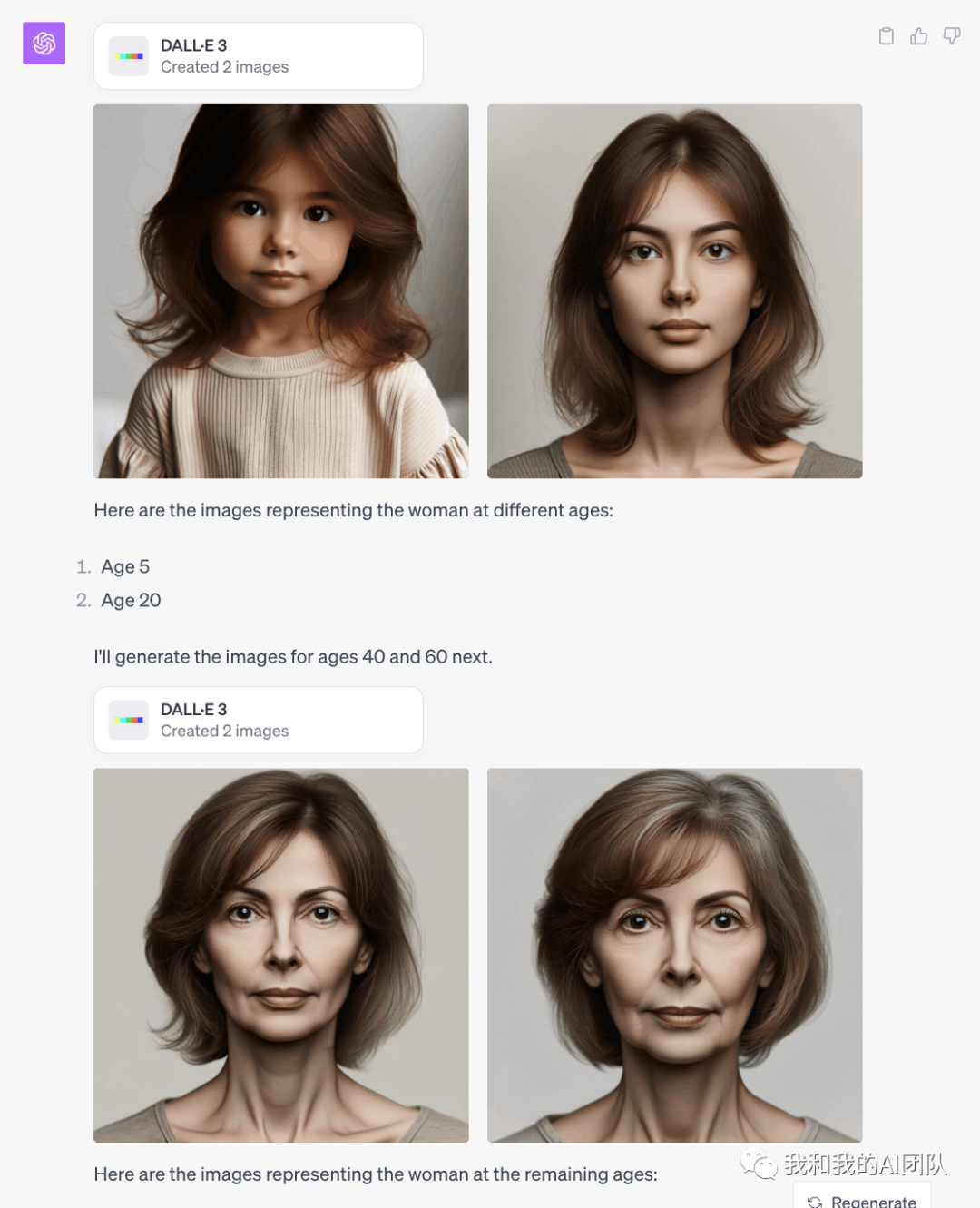The width and height of the screenshot is (980, 1208).
Task: Expand the first DALL·E 3 'Created 2 images' box
Action: (259, 56)
